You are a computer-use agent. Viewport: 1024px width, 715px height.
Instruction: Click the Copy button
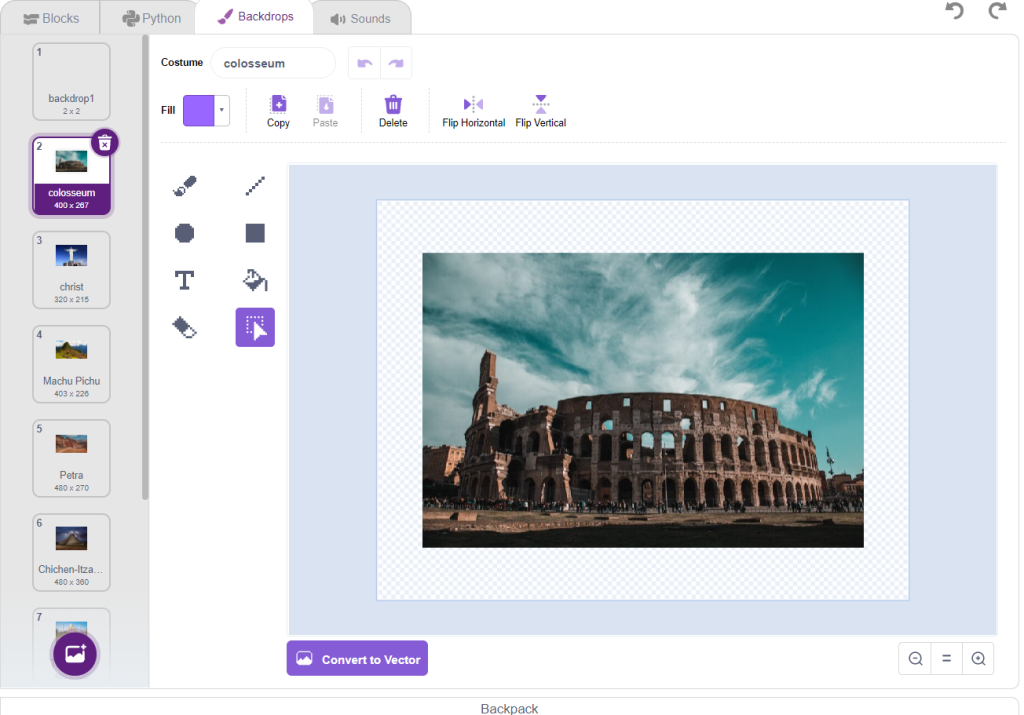pos(278,110)
